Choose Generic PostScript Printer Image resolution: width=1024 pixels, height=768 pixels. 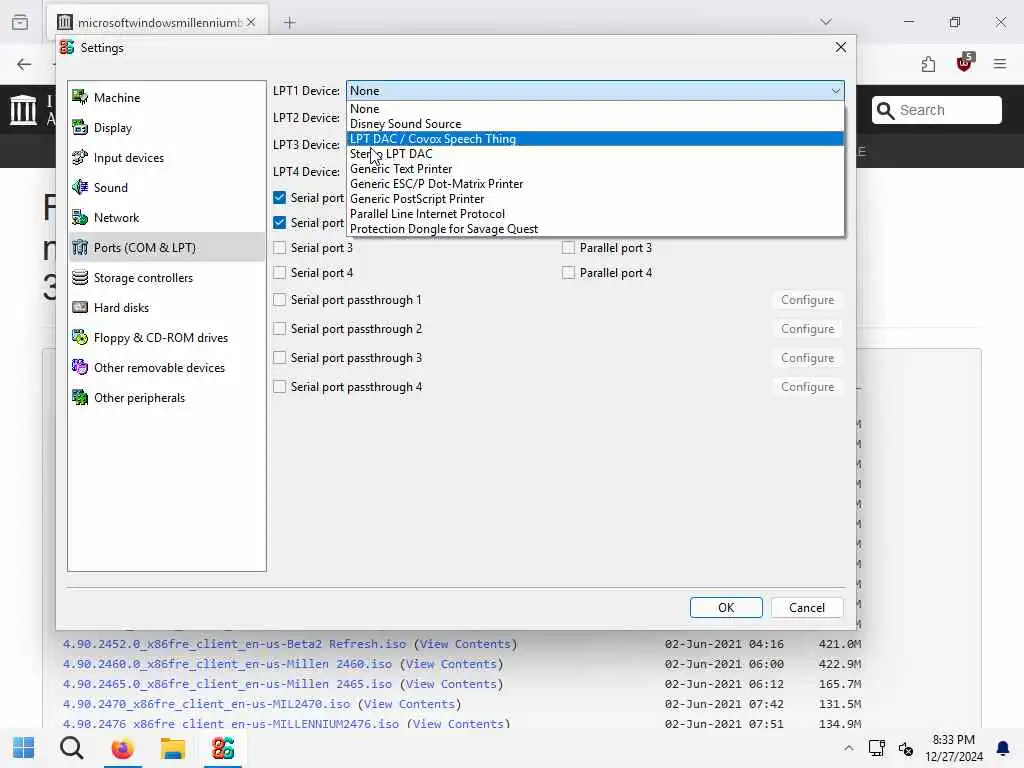(x=595, y=199)
